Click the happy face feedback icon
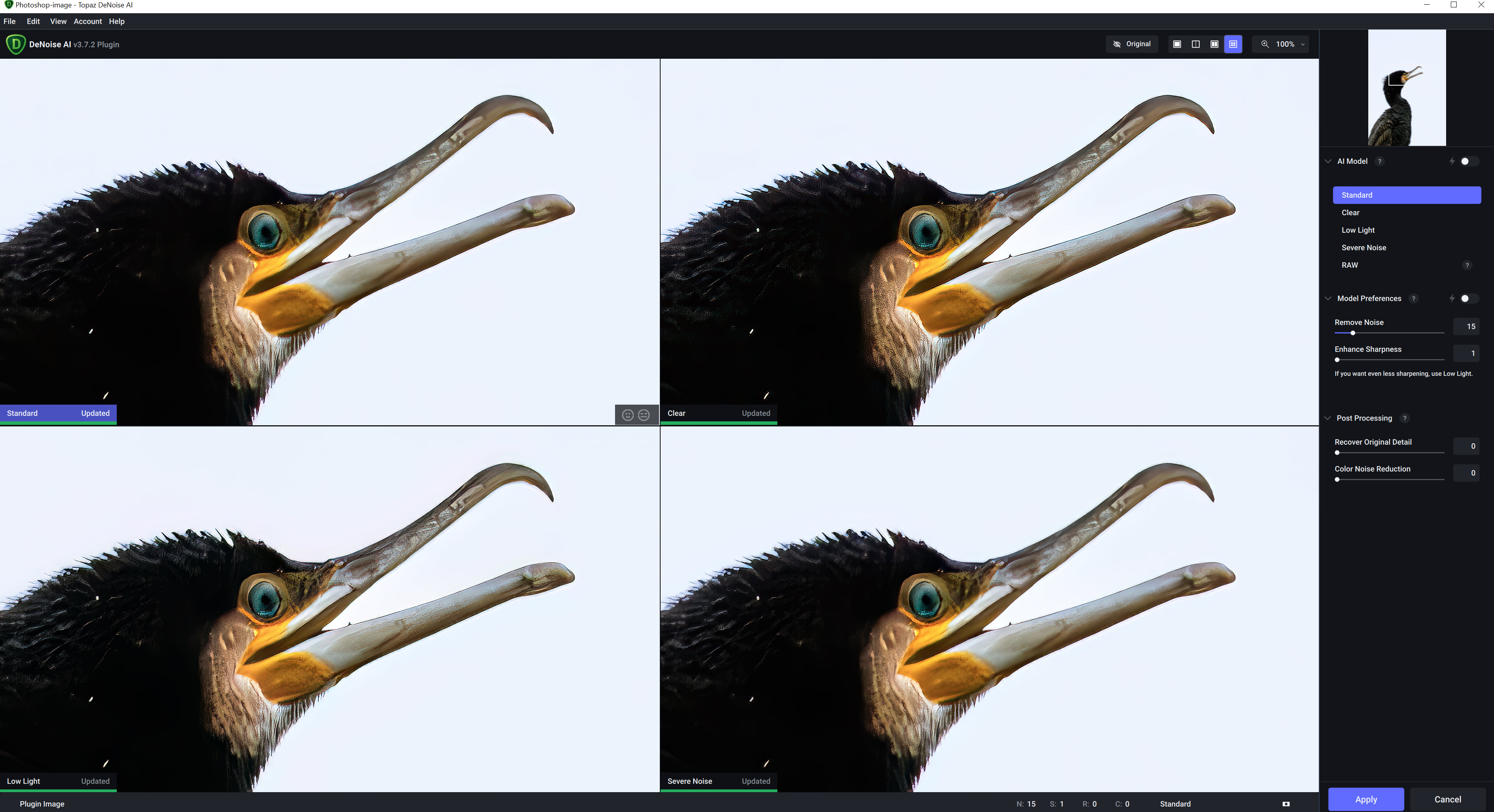The height and width of the screenshot is (812, 1494). pos(627,415)
